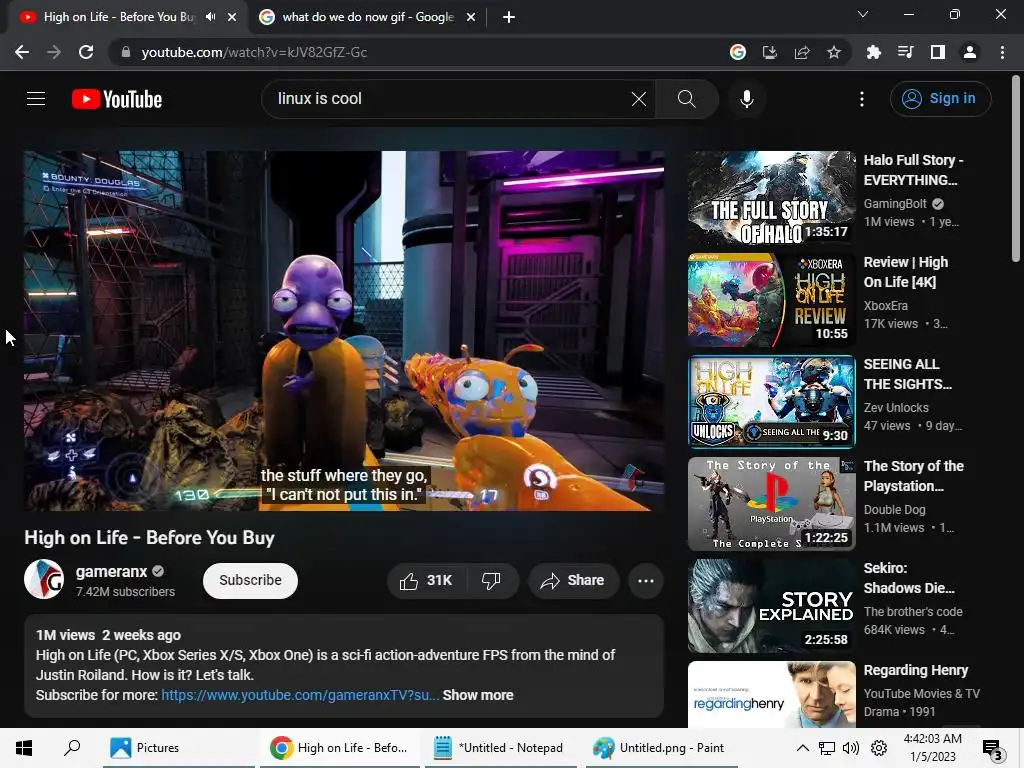Switch to Pictures window in taskbar
The width and height of the screenshot is (1024, 768).
176,748
